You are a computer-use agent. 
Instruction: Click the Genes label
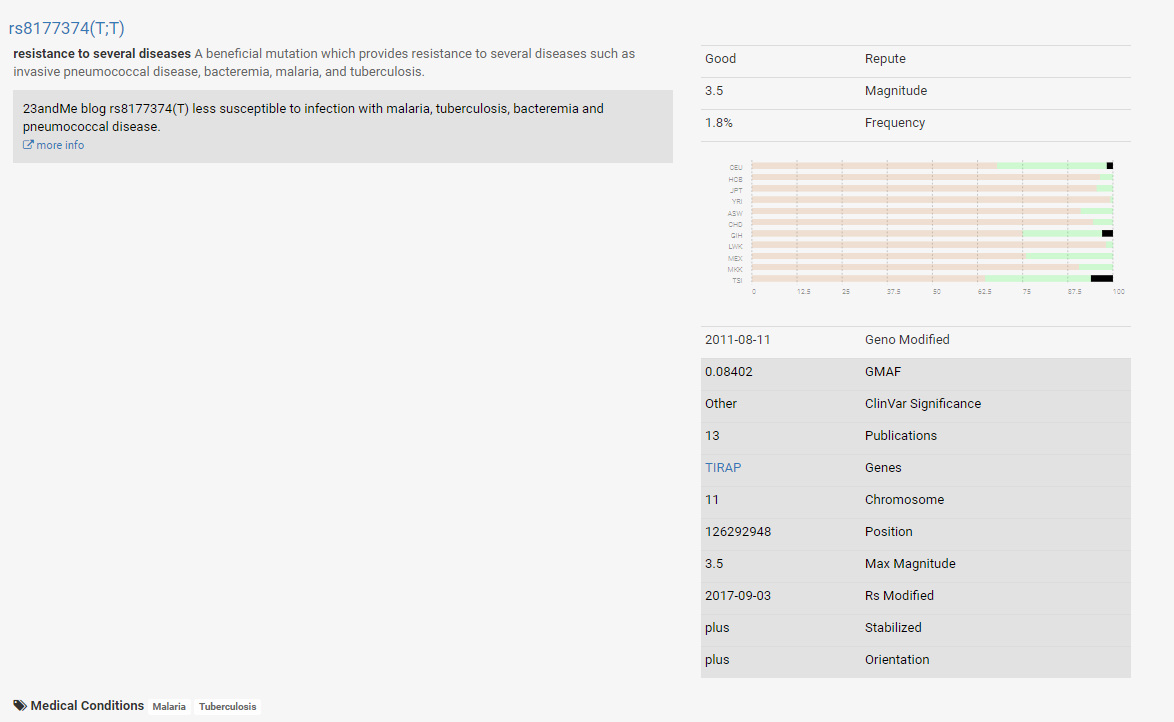tap(883, 467)
